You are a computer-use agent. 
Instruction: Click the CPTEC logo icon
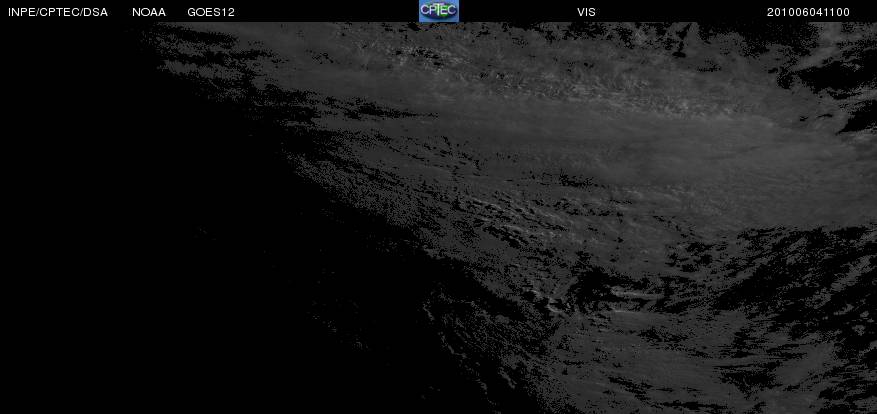439,11
